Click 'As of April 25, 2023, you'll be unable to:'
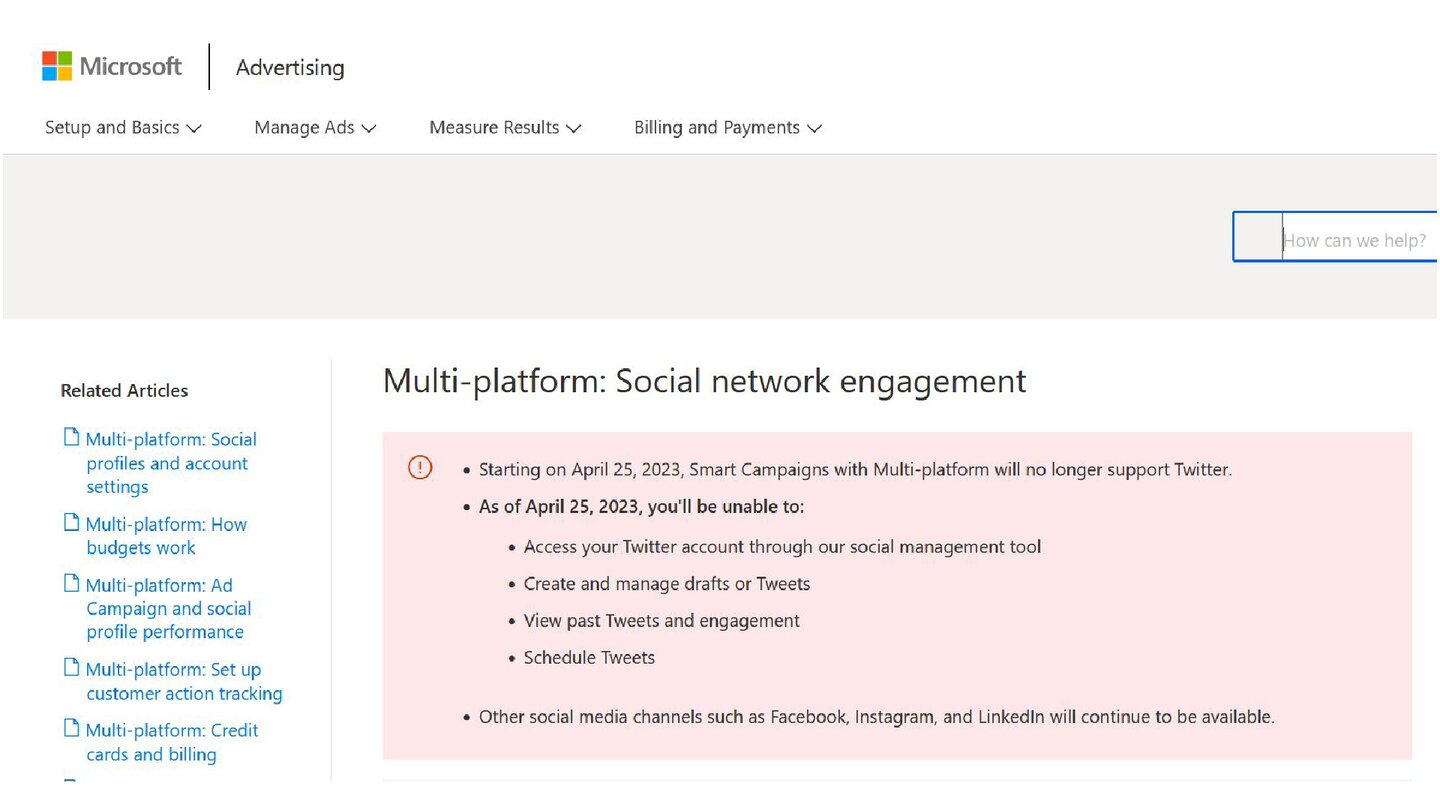Image resolution: width=1440 pixels, height=810 pixels. tap(641, 507)
